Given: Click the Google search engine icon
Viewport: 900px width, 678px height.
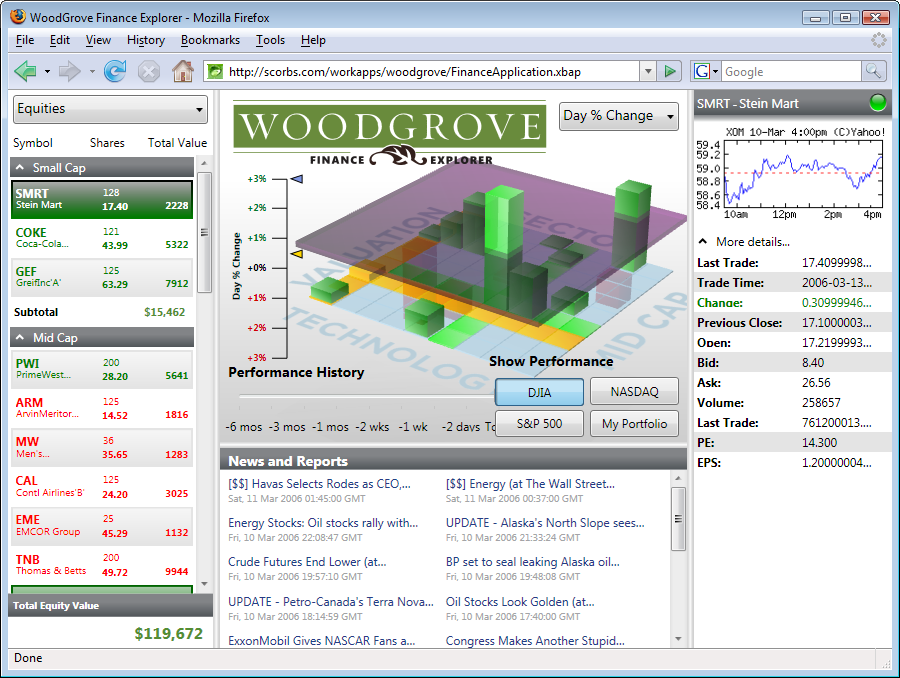Looking at the screenshot, I should click(x=702, y=71).
